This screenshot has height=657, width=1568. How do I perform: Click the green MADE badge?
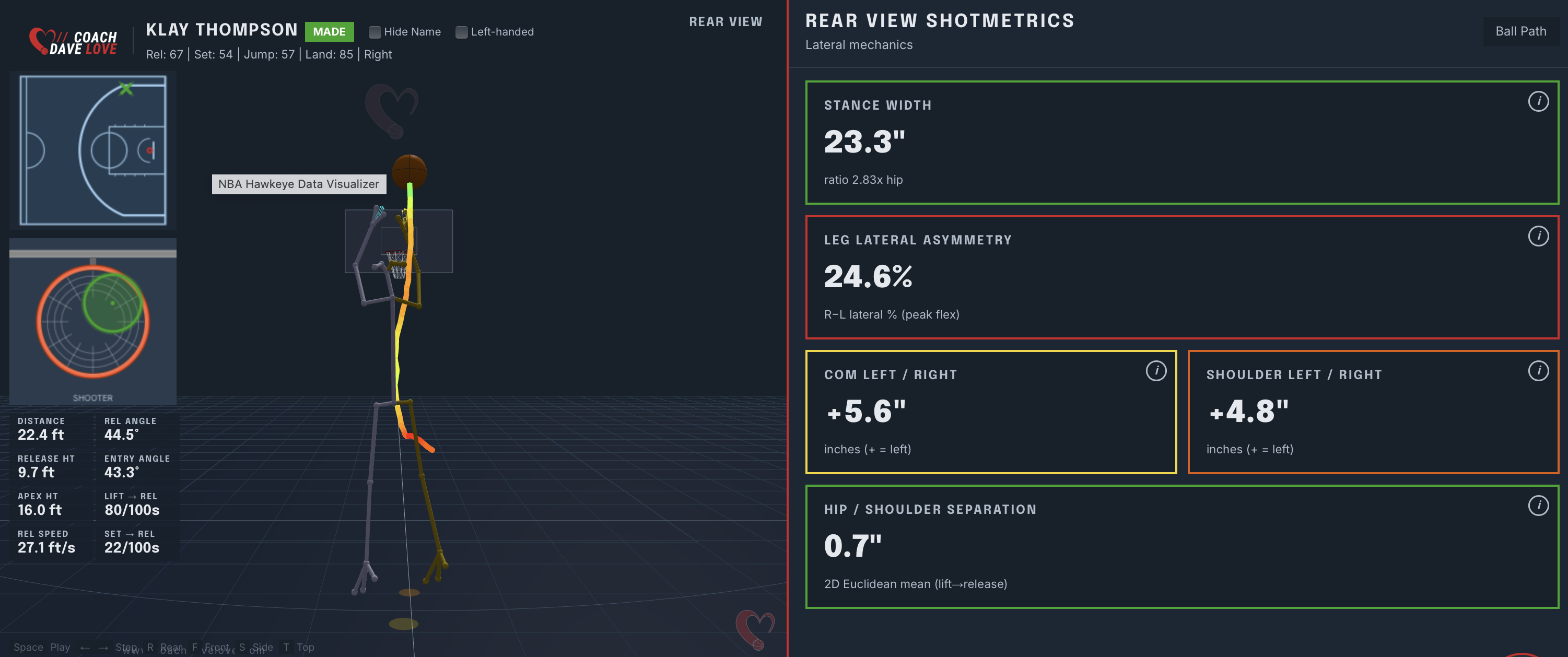coord(329,32)
